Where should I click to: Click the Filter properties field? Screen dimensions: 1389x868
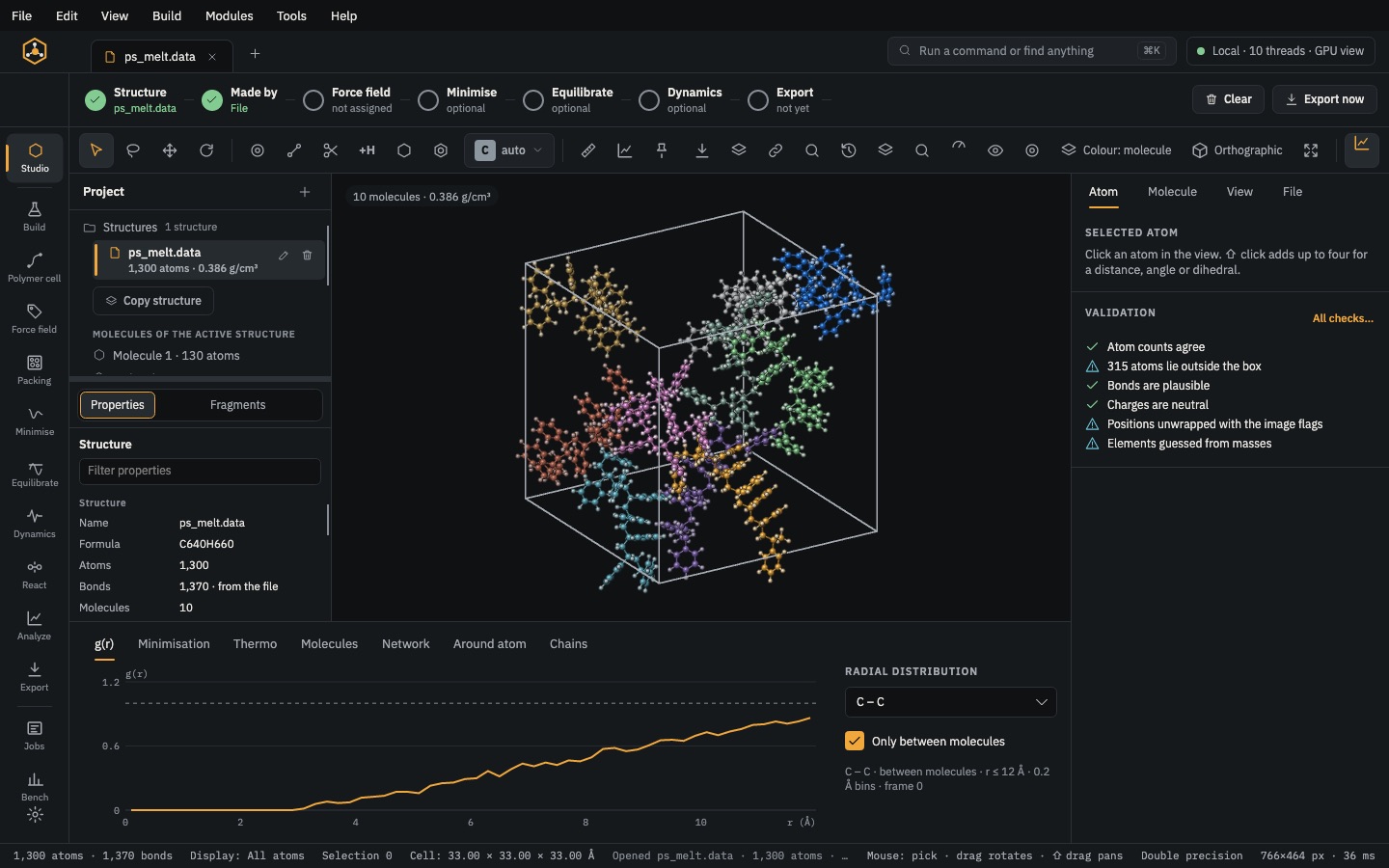point(200,471)
